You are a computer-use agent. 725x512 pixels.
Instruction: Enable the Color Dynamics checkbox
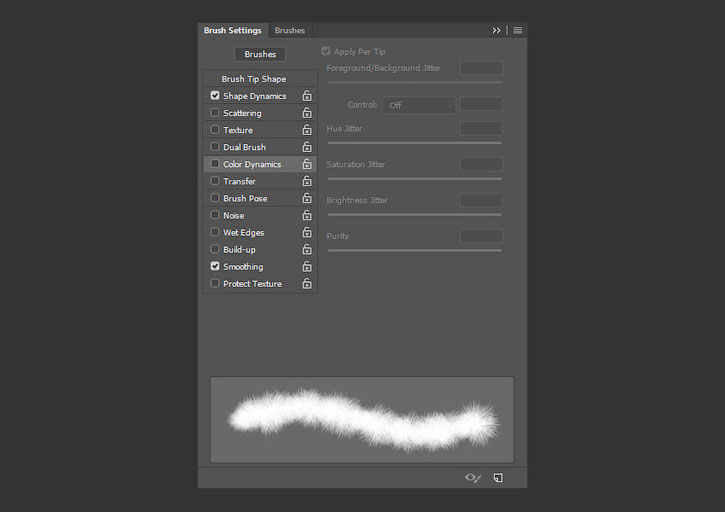tap(215, 164)
